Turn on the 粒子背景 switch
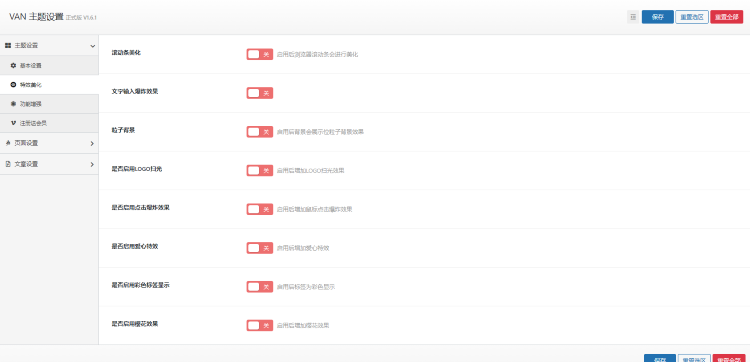Image resolution: width=750 pixels, height=362 pixels. click(260, 132)
